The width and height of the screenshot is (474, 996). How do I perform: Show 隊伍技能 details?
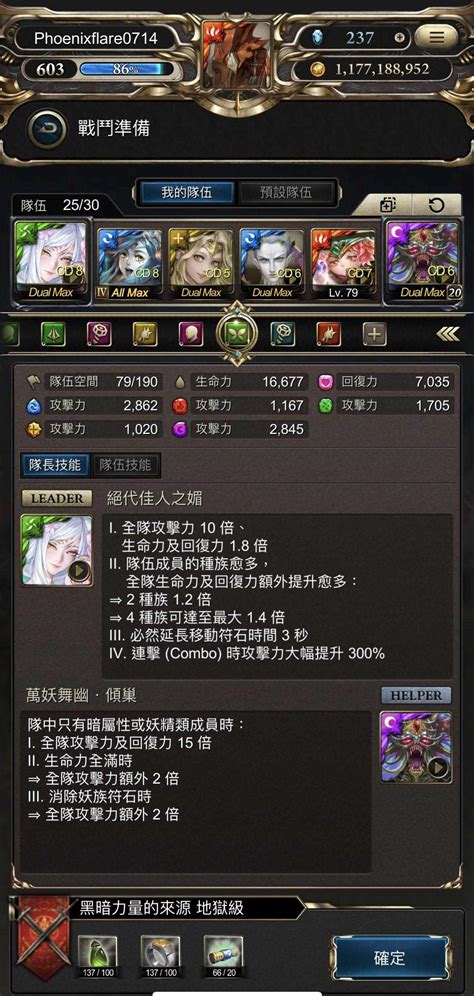pyautogui.click(x=125, y=464)
